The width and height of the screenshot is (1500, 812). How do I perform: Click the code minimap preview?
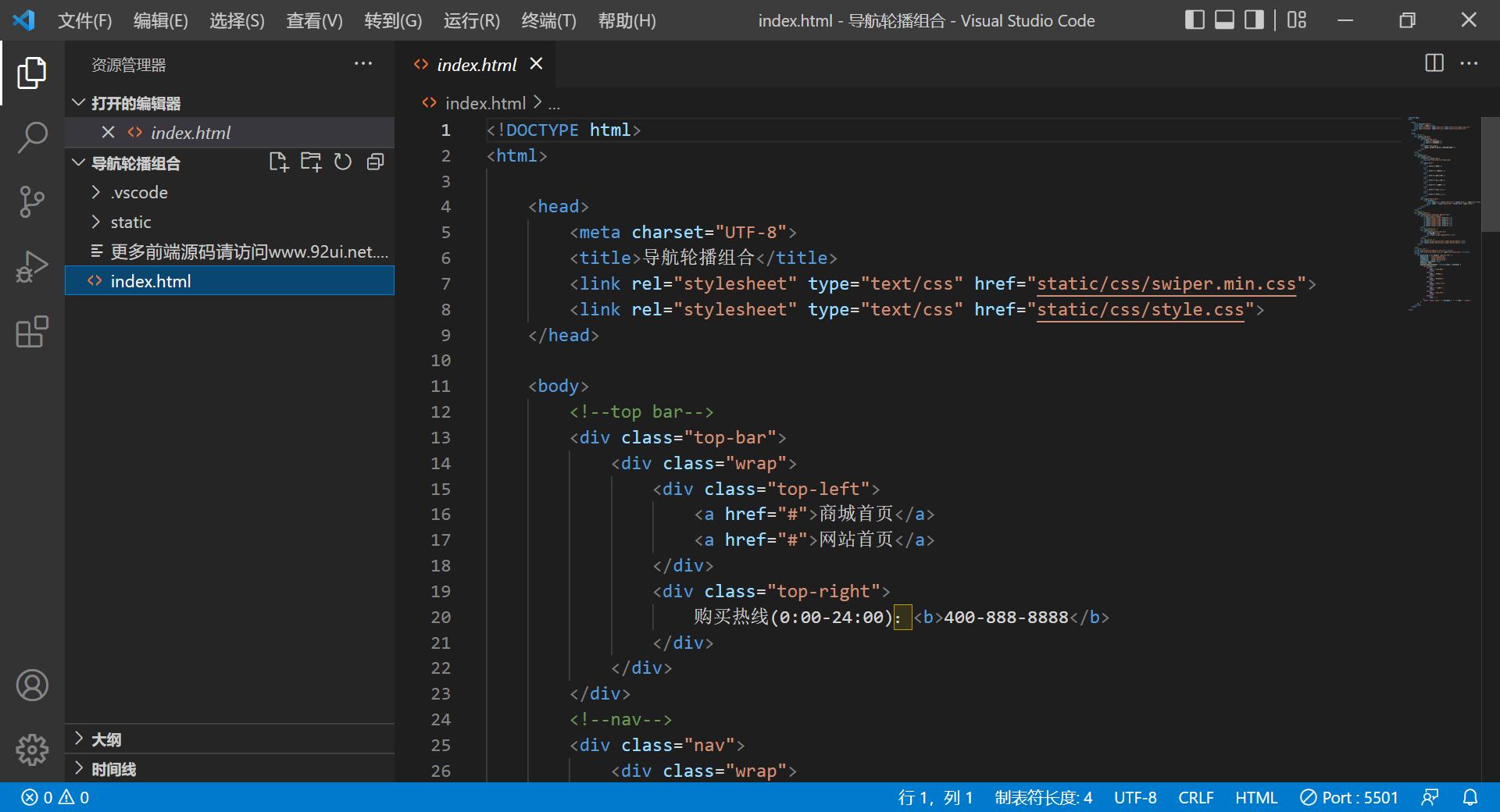point(1443,212)
